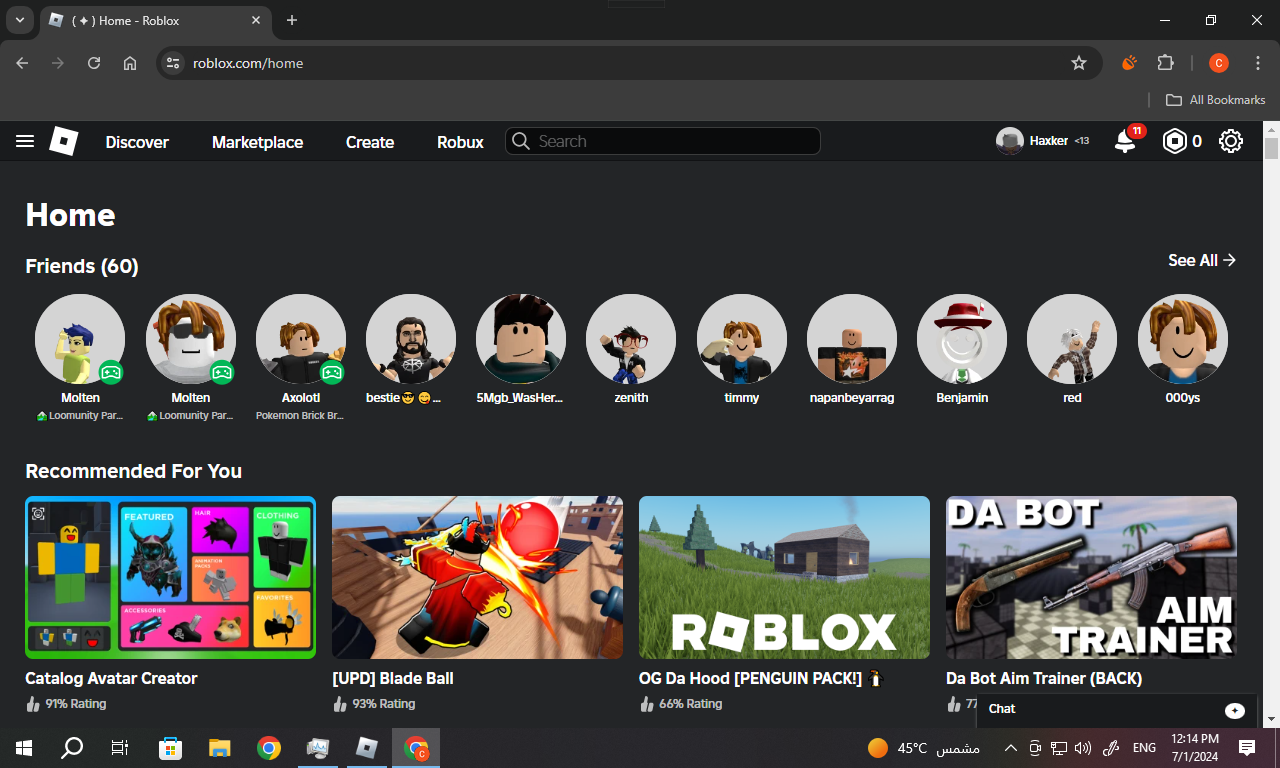1280x768 pixels.
Task: Open the Discover page
Action: tap(137, 142)
